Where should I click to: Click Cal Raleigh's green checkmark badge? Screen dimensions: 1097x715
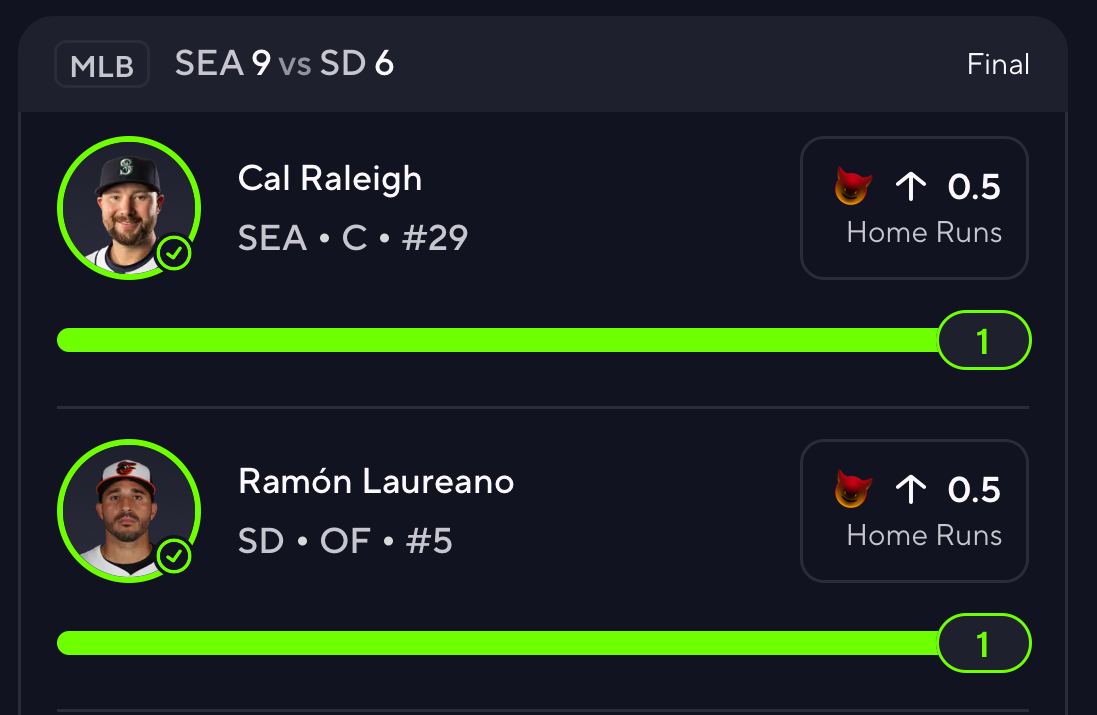pyautogui.click(x=175, y=254)
